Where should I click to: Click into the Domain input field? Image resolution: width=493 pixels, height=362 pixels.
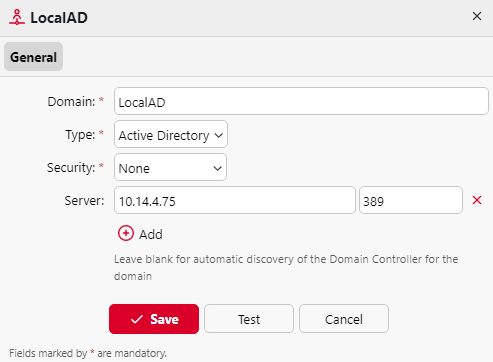tap(301, 101)
